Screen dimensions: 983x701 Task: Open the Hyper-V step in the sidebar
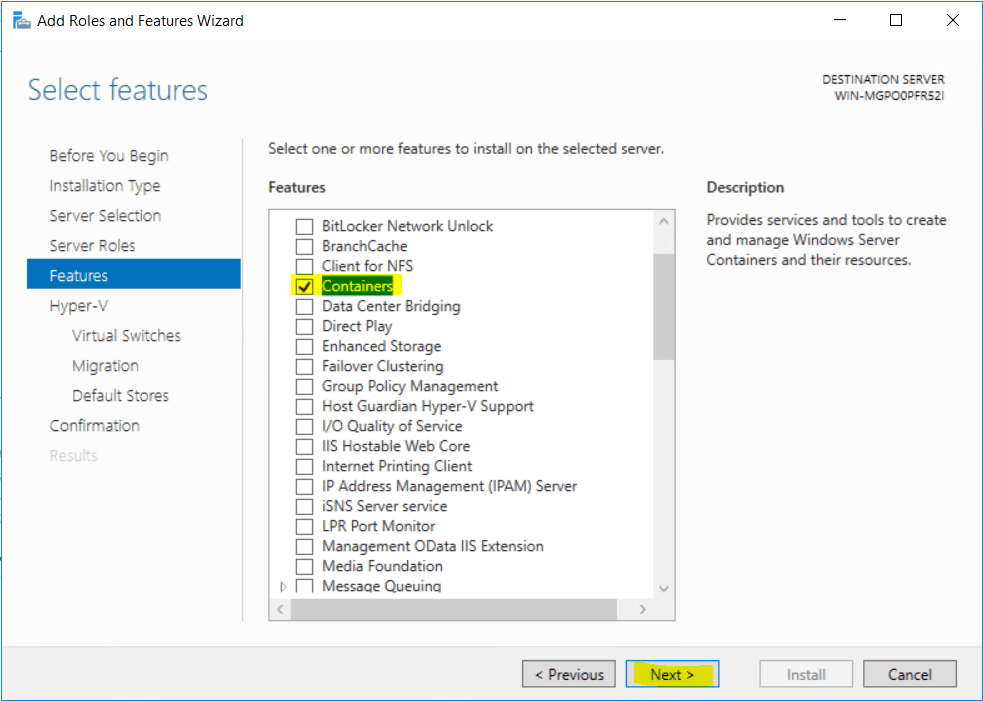tap(76, 305)
